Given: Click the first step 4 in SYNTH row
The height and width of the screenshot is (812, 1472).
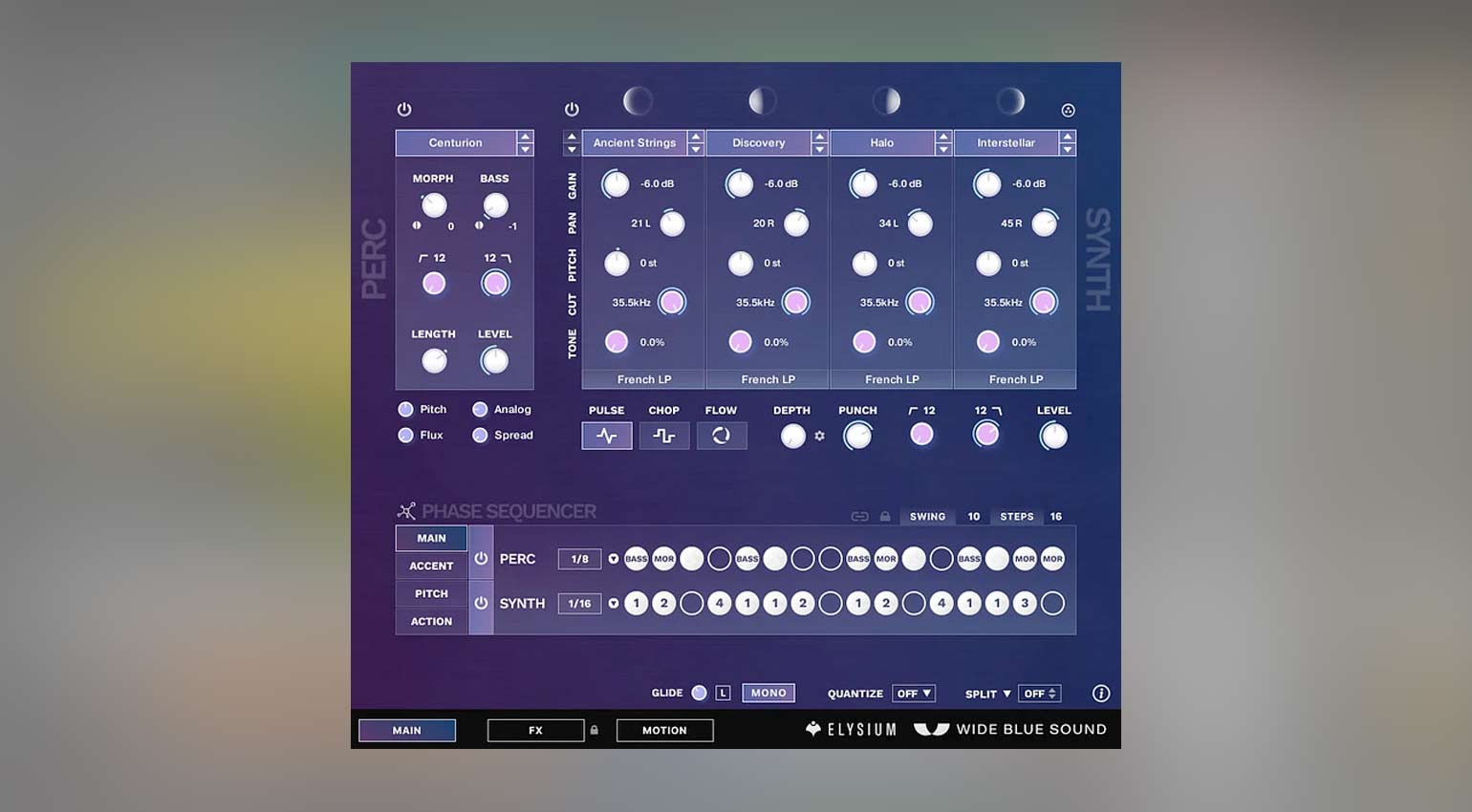Looking at the screenshot, I should (720, 604).
